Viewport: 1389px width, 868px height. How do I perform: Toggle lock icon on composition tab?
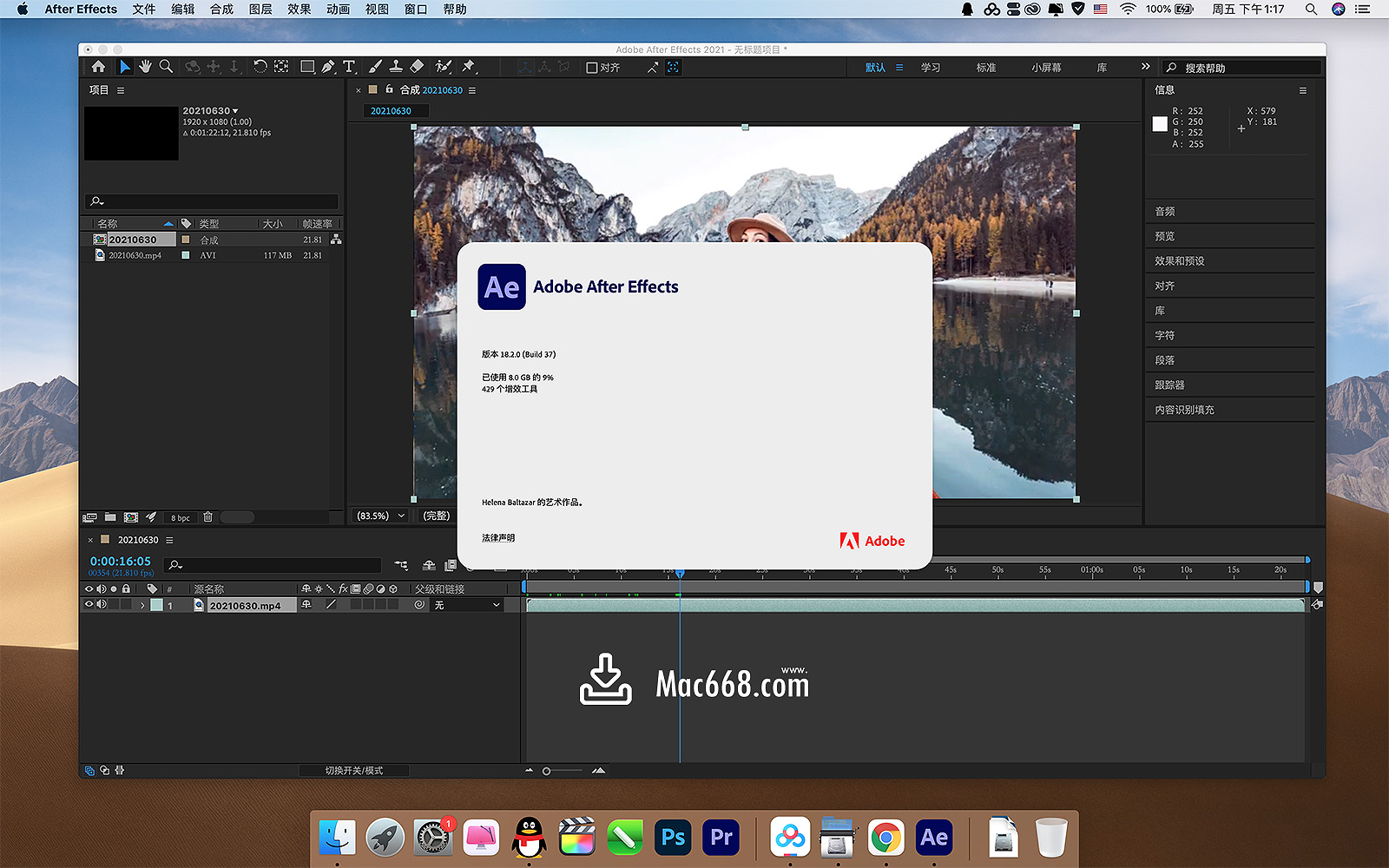click(390, 89)
